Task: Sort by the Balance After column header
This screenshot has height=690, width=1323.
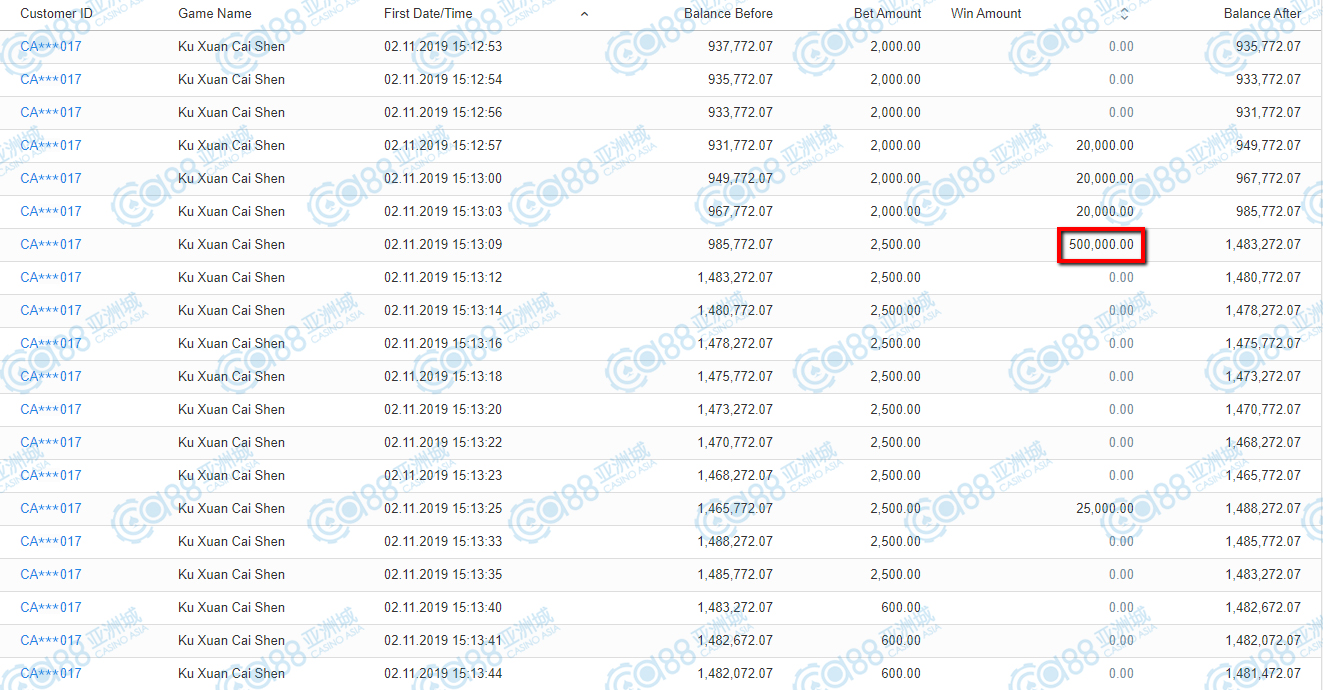Action: pos(1263,14)
